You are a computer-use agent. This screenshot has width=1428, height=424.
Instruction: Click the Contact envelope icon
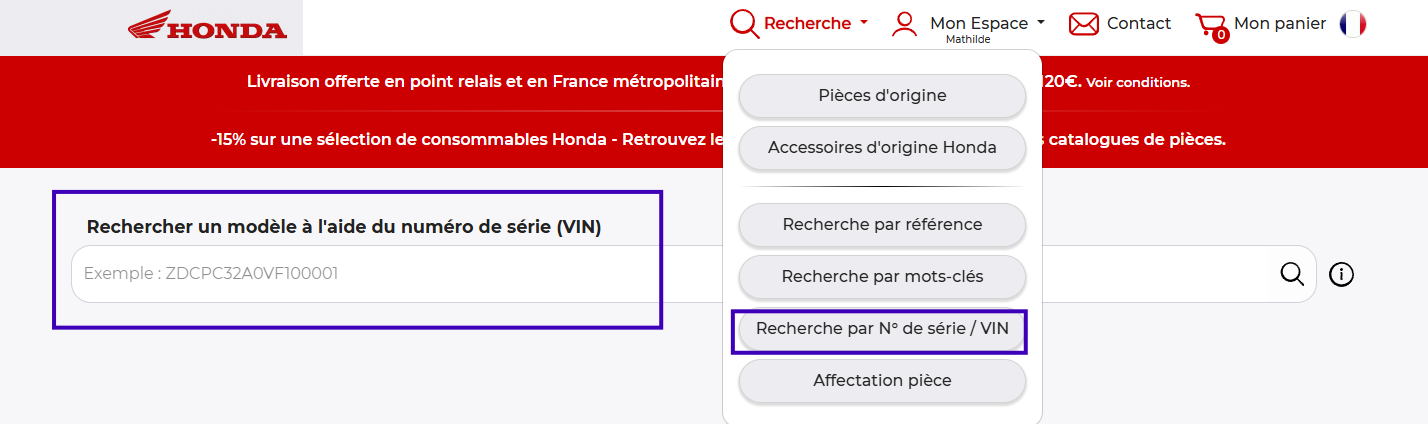point(1083,24)
